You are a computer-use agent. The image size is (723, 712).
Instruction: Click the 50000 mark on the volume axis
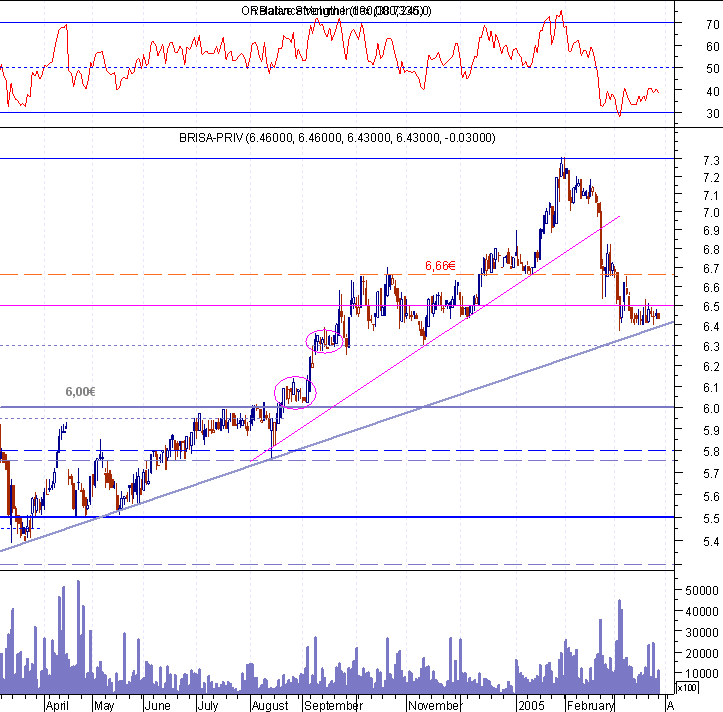click(702, 591)
